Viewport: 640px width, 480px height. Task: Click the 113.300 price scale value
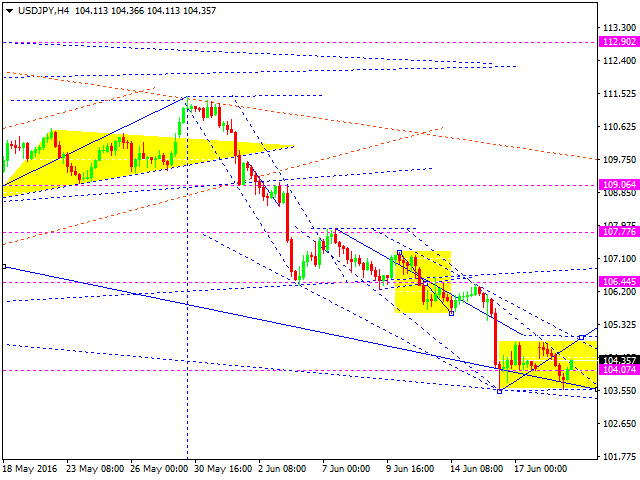tap(619, 27)
